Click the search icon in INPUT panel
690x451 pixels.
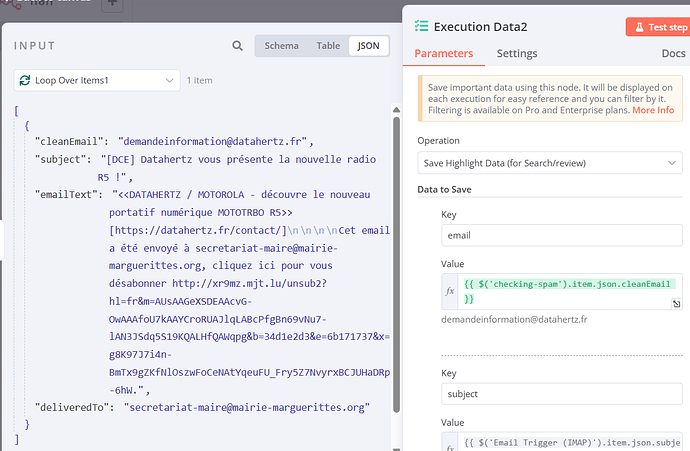click(x=237, y=46)
